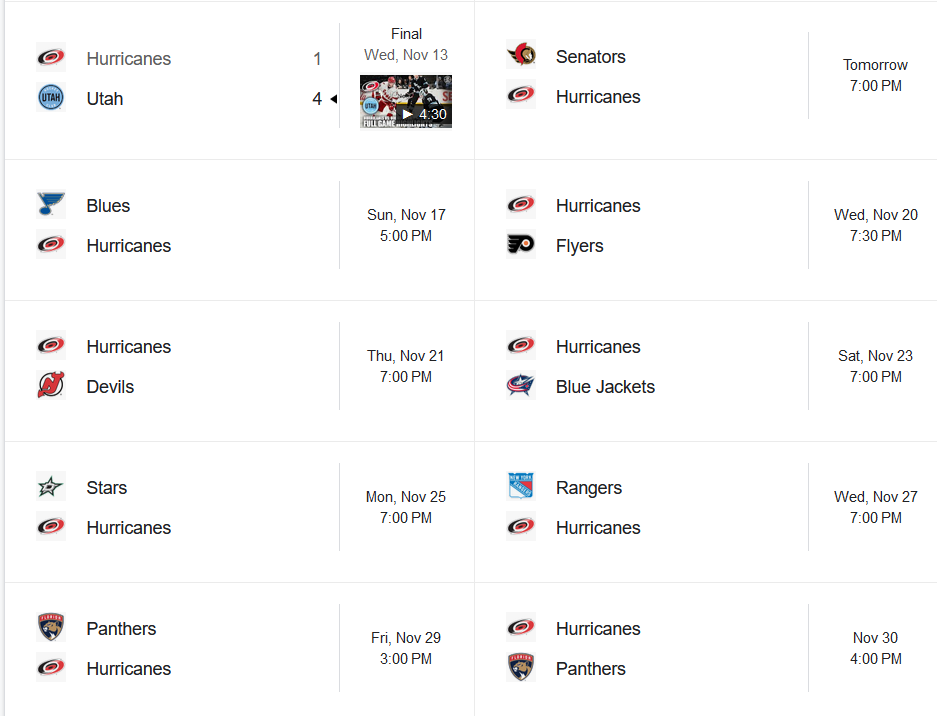Click the Panthers logo in Nov 29 game

(51, 628)
